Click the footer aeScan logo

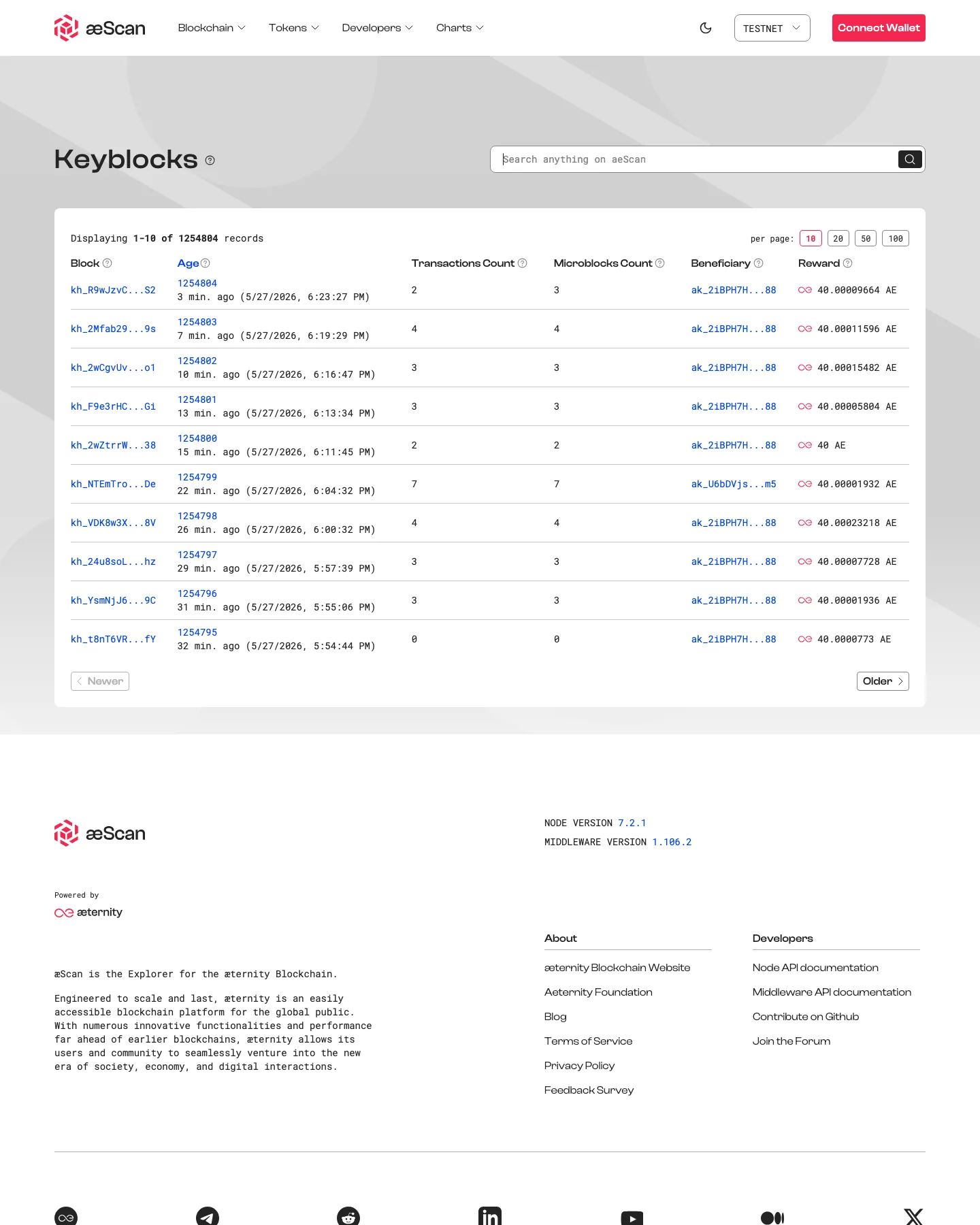pyautogui.click(x=100, y=833)
